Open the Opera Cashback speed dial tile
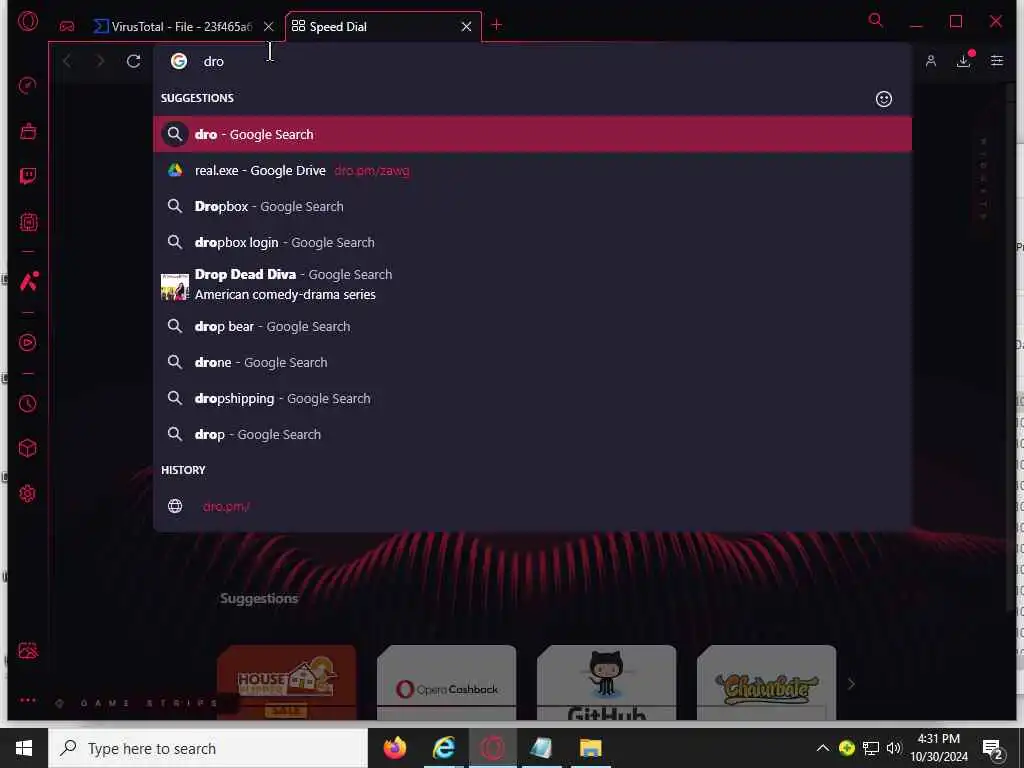Image resolution: width=1024 pixels, height=768 pixels. [x=447, y=682]
